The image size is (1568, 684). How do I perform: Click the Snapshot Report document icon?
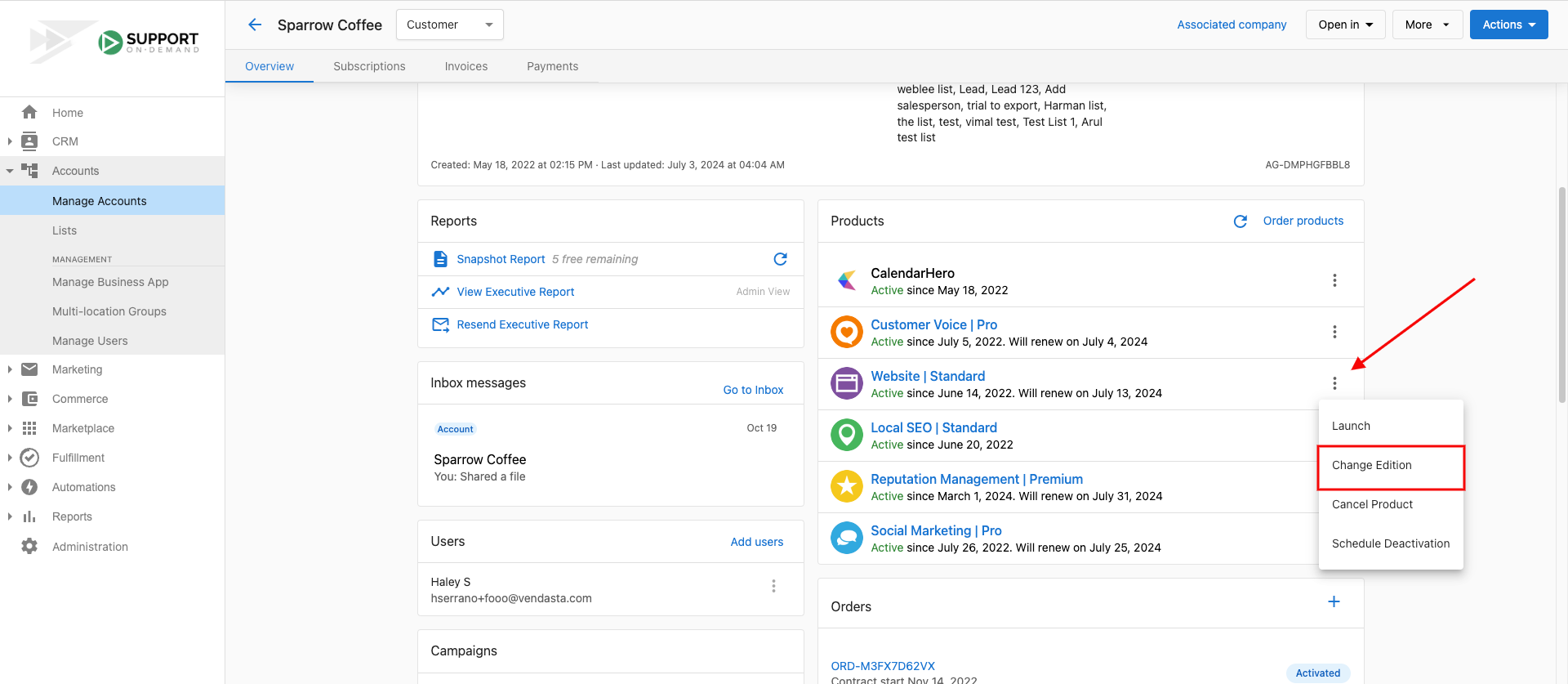pyautogui.click(x=440, y=259)
